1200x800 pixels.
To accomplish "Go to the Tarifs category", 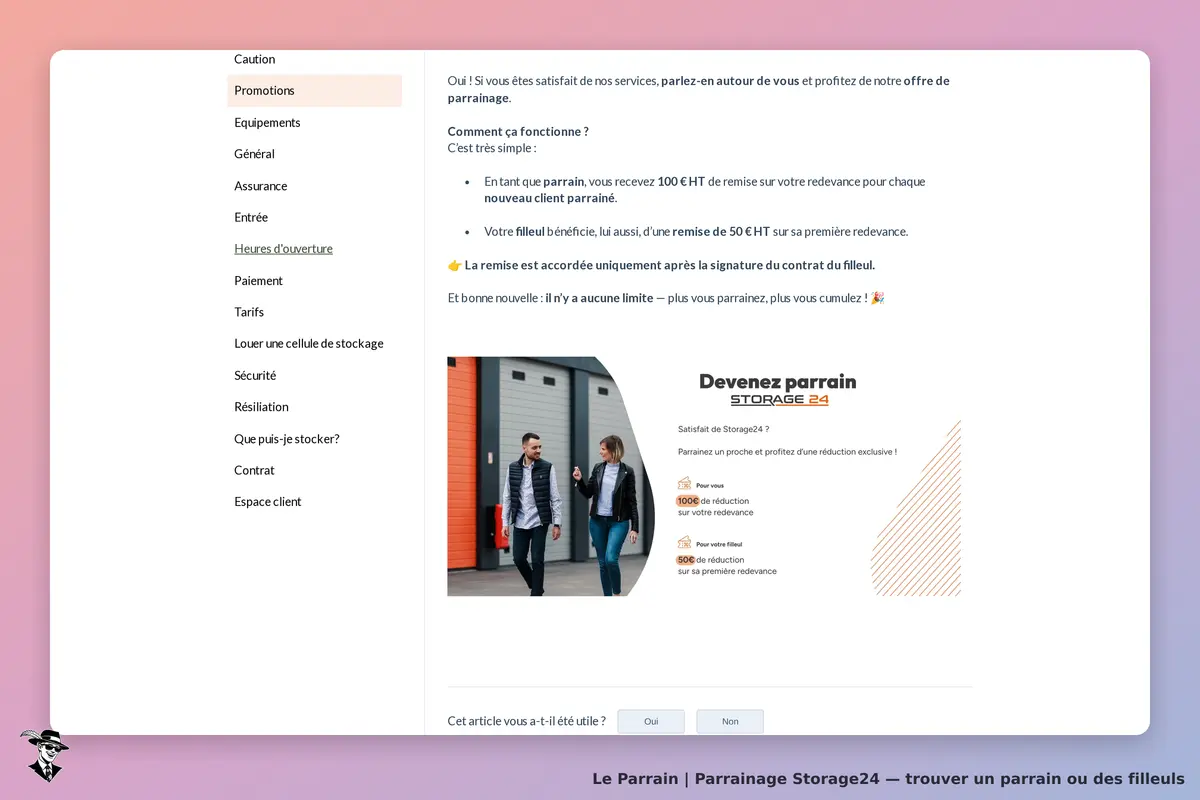I will (x=249, y=312).
